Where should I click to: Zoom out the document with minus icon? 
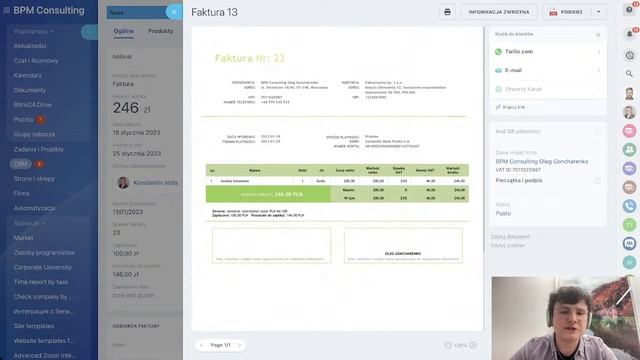coord(448,345)
